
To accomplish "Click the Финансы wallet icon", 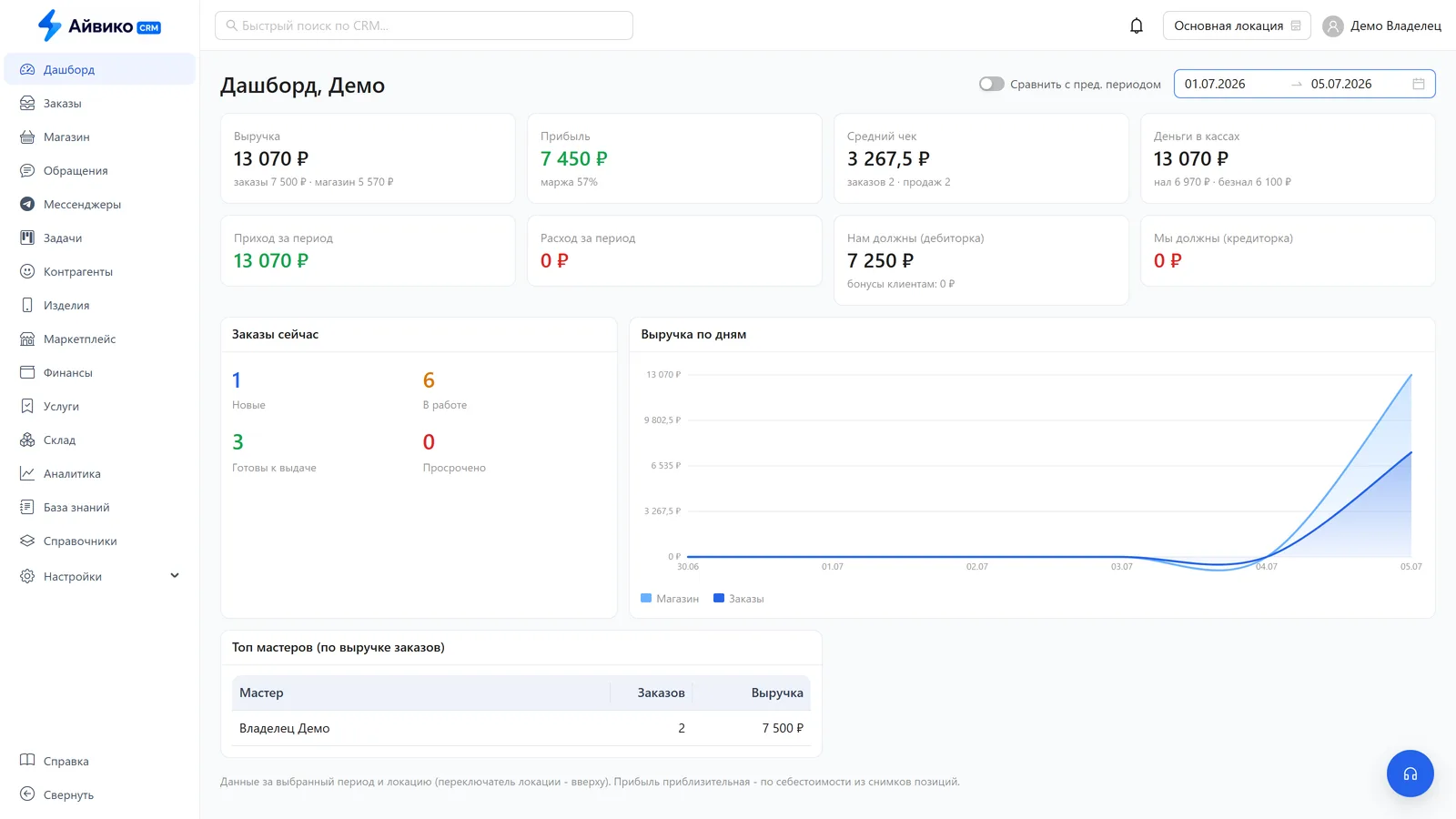I will point(27,372).
